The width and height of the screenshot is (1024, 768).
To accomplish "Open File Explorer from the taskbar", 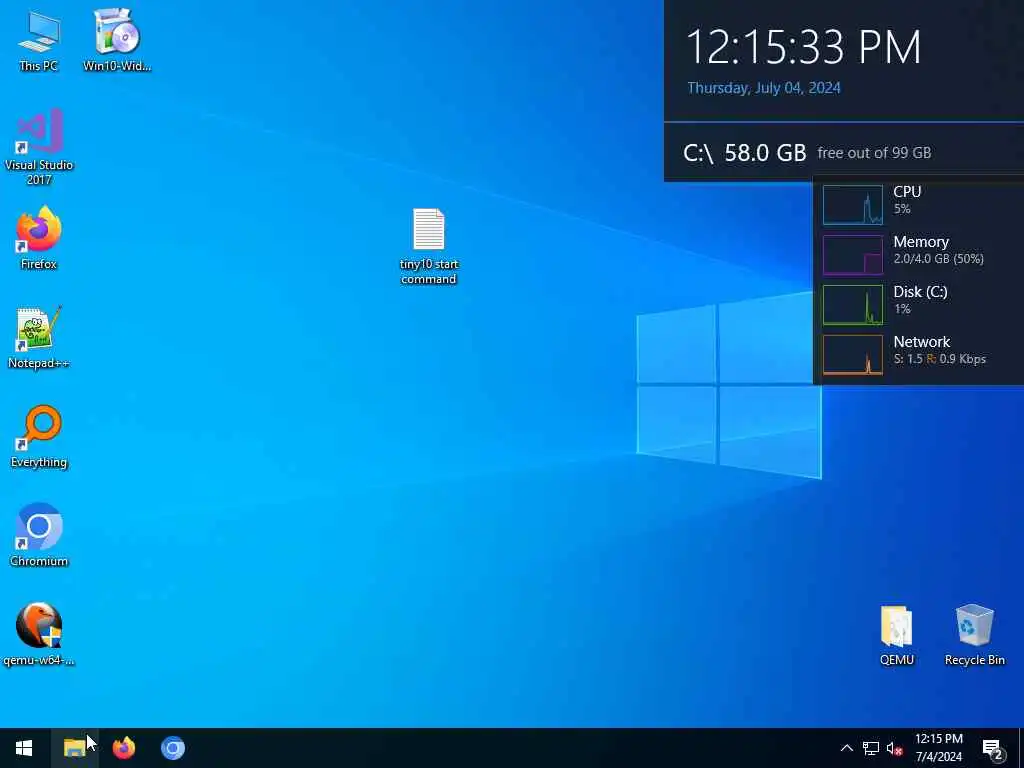I will click(74, 748).
